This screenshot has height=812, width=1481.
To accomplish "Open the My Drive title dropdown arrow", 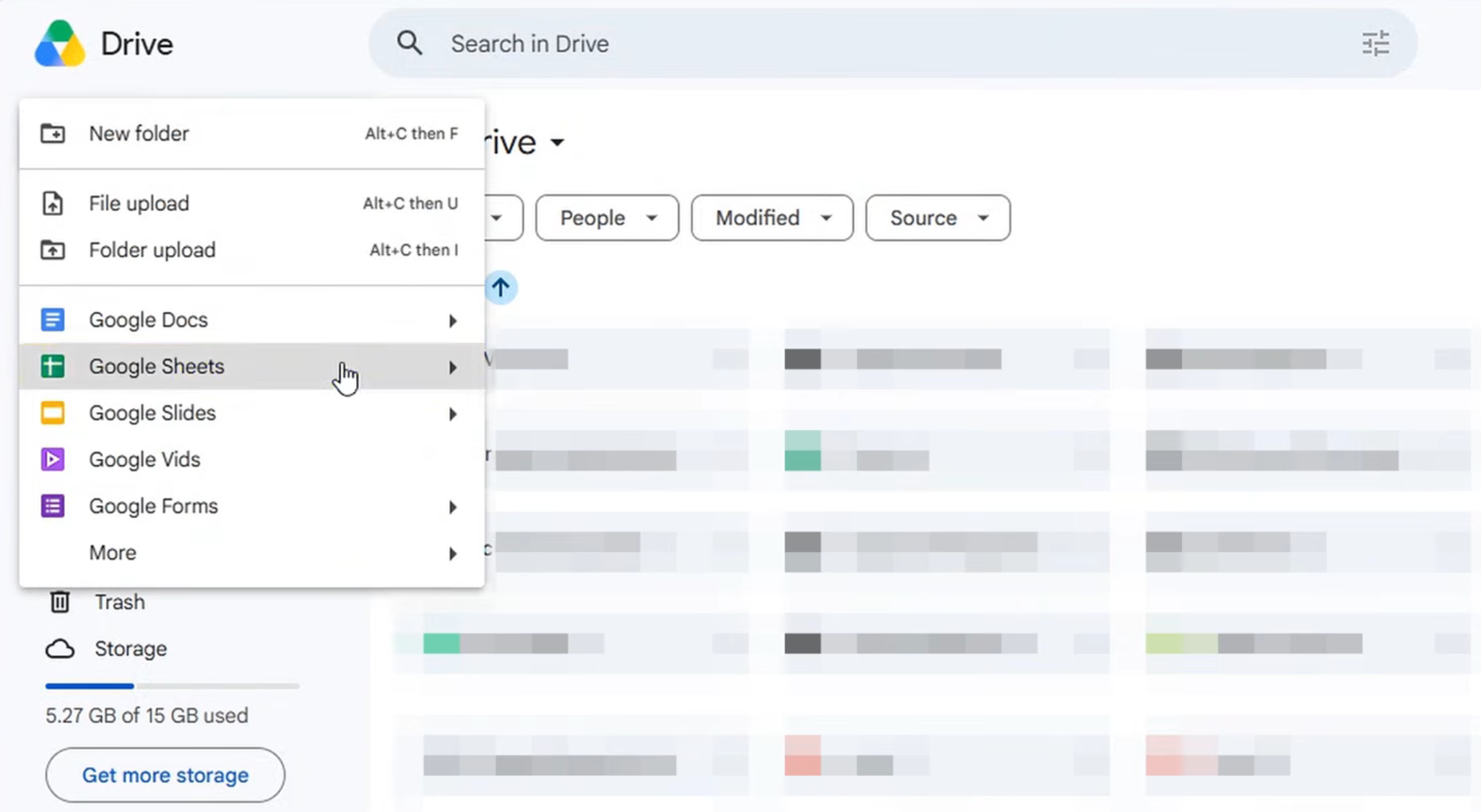I will click(557, 142).
